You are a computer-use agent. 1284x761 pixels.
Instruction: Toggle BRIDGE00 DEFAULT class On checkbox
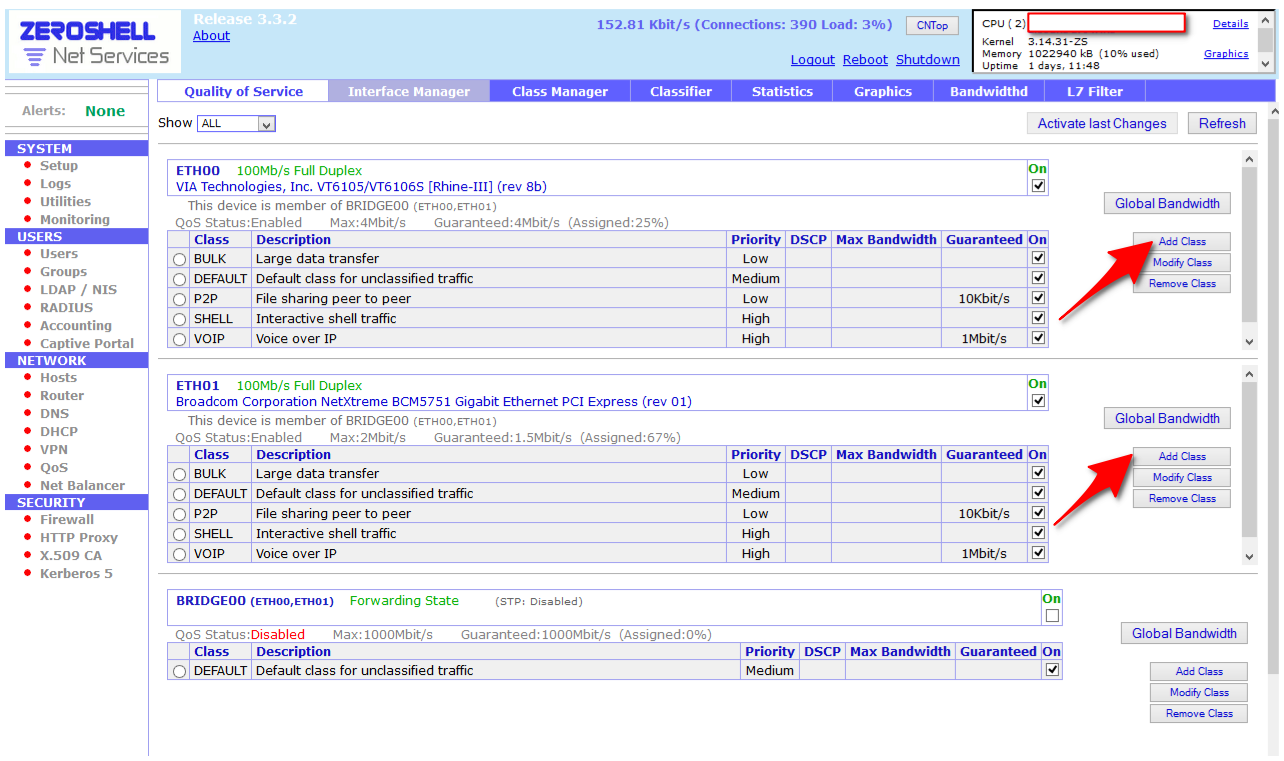(1052, 670)
